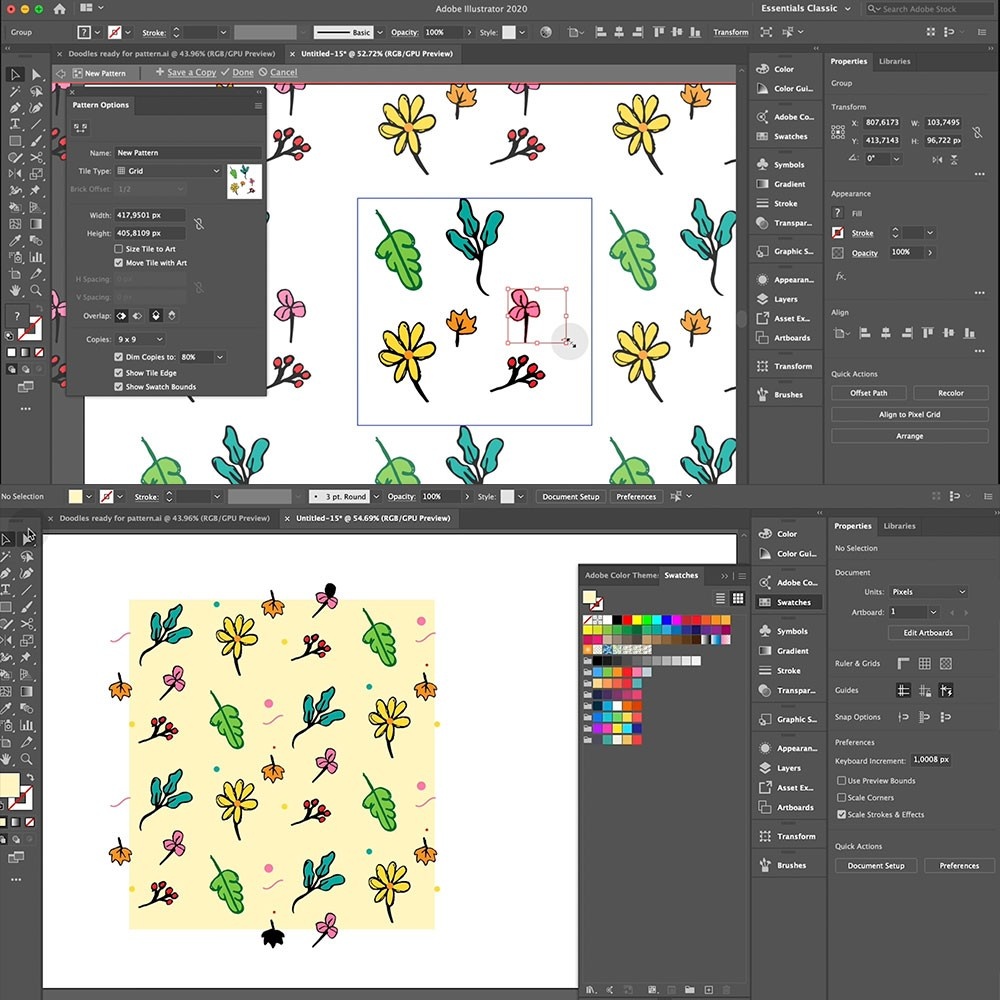Click the width-height link icon in Pattern Options
The width and height of the screenshot is (1000, 1000).
click(x=199, y=224)
